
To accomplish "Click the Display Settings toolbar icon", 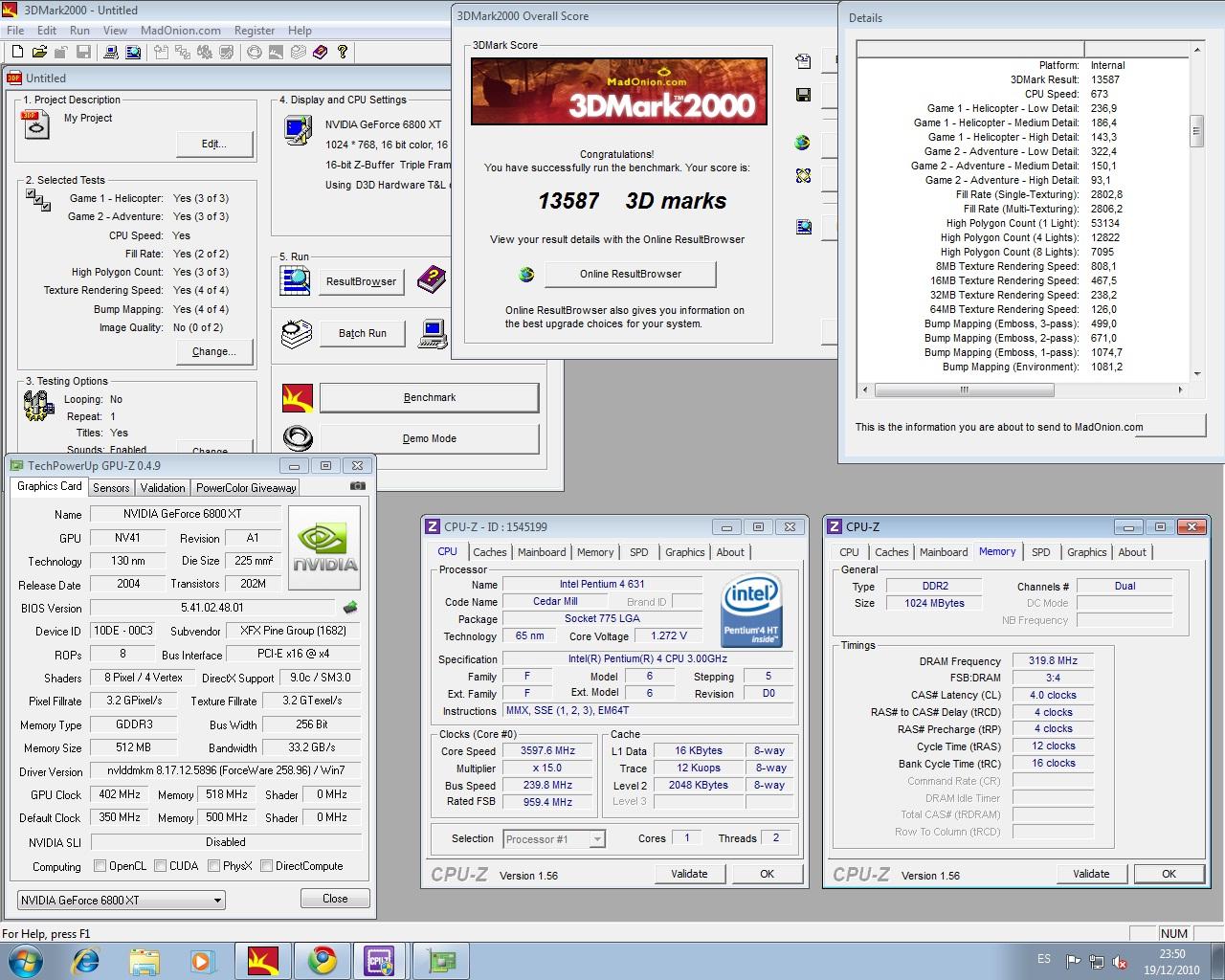I will pyautogui.click(x=227, y=52).
